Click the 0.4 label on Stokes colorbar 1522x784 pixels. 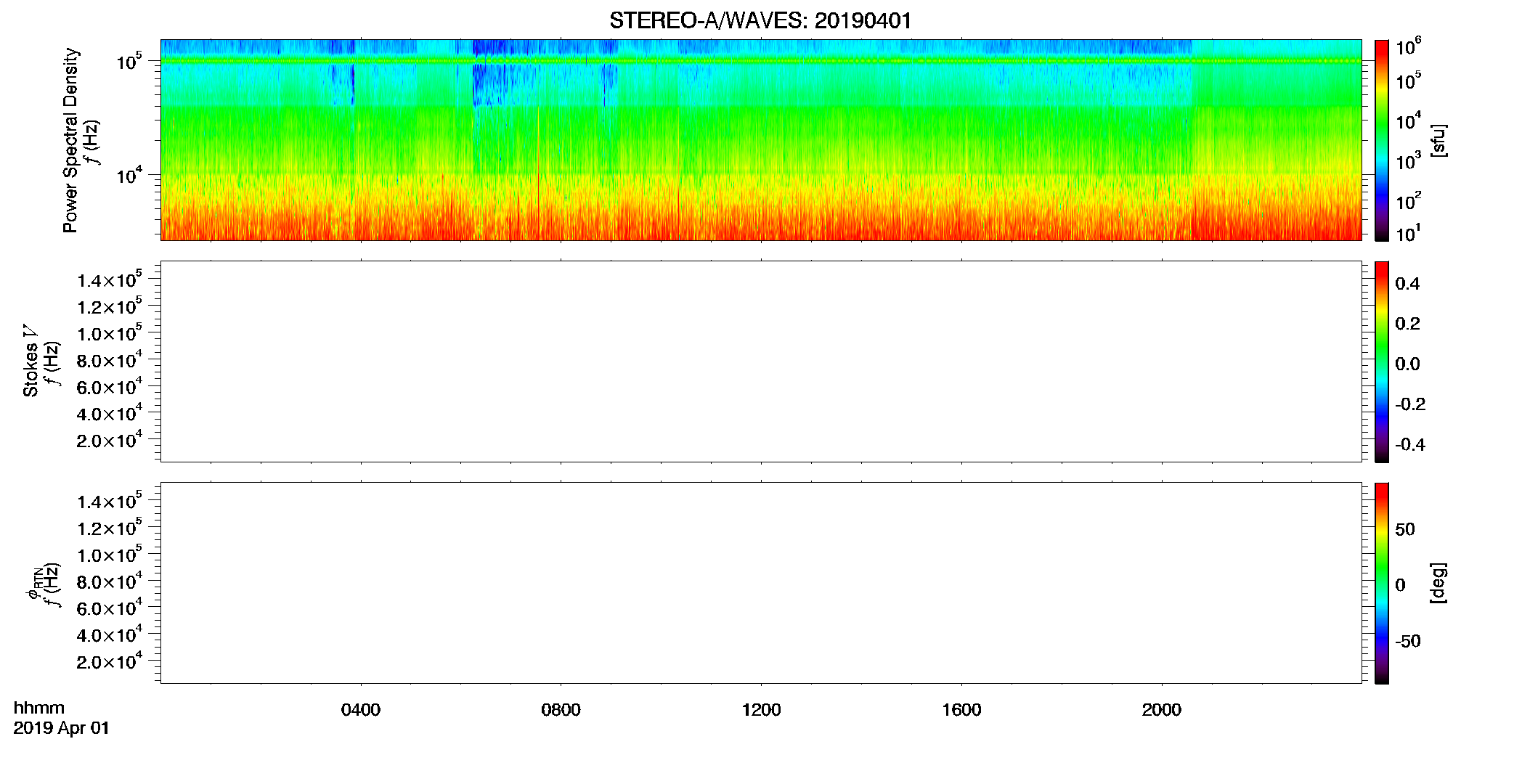[1407, 284]
